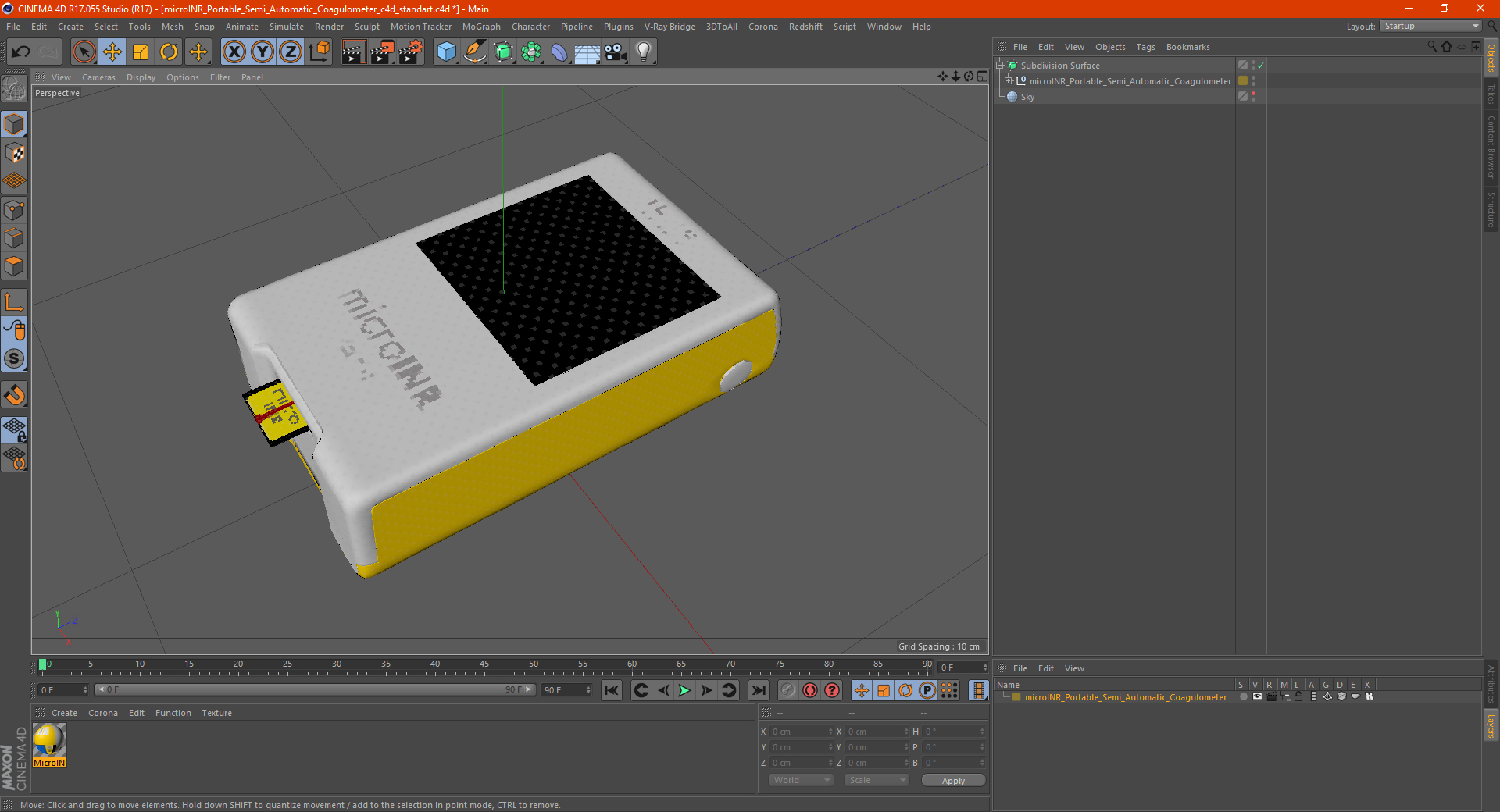Select the Sky object
Image resolution: width=1500 pixels, height=812 pixels.
pyautogui.click(x=1027, y=97)
